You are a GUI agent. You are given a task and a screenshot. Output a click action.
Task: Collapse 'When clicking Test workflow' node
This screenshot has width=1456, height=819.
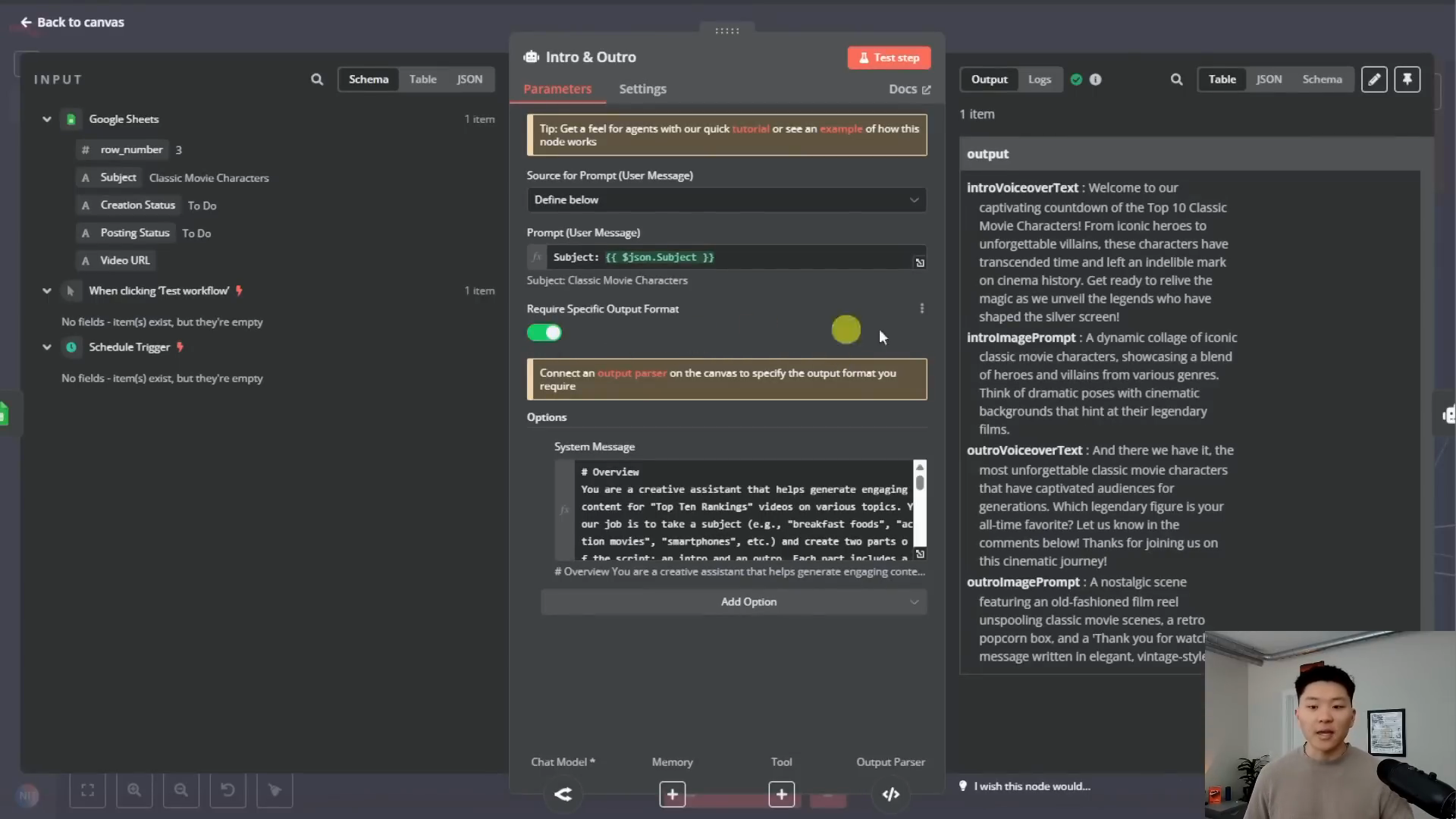[x=47, y=290]
